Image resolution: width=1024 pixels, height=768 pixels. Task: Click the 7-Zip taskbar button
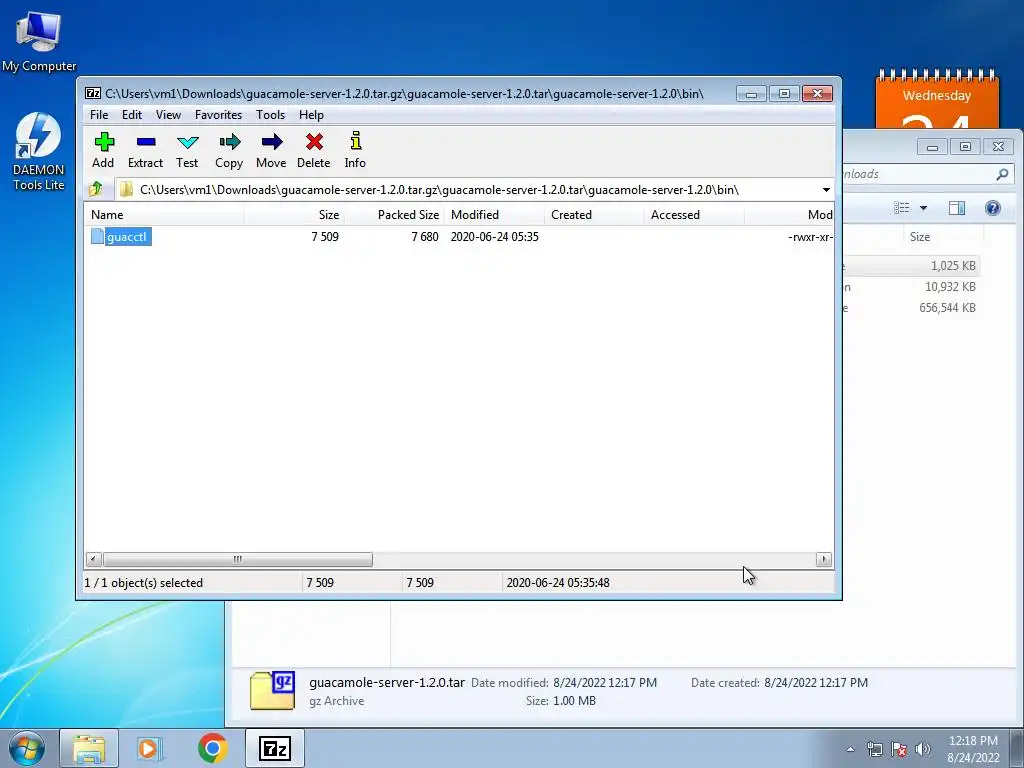(x=274, y=748)
